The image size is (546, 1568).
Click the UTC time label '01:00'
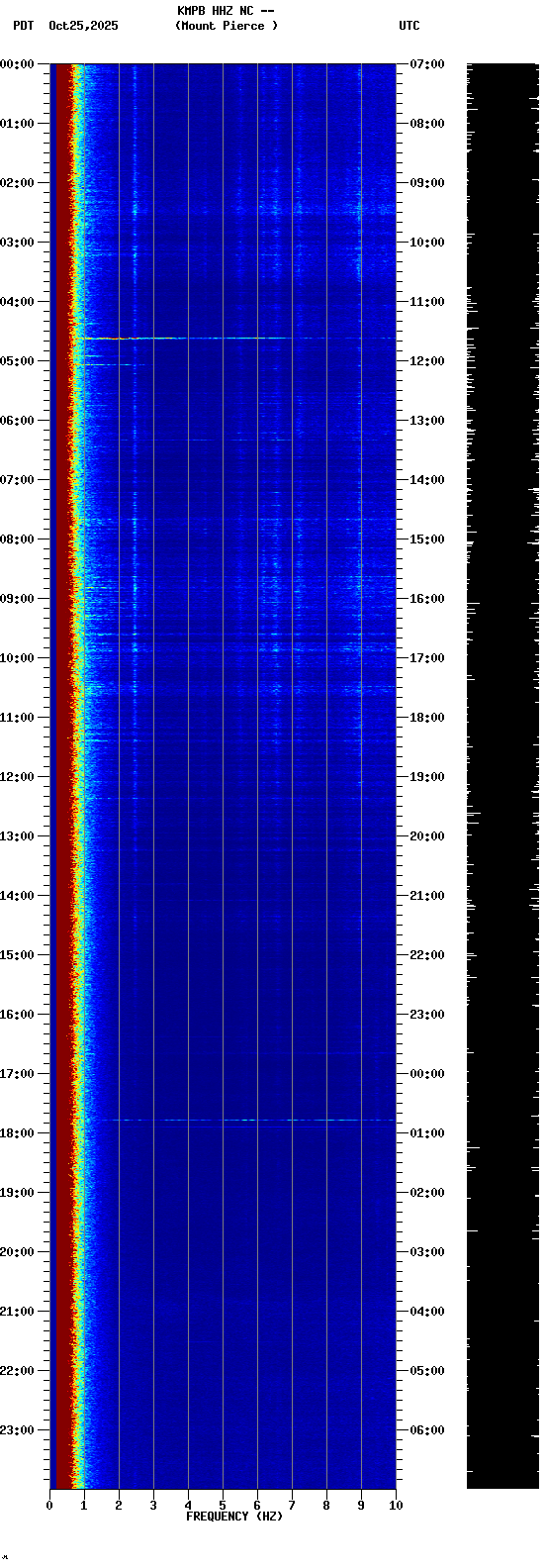pos(427,1133)
